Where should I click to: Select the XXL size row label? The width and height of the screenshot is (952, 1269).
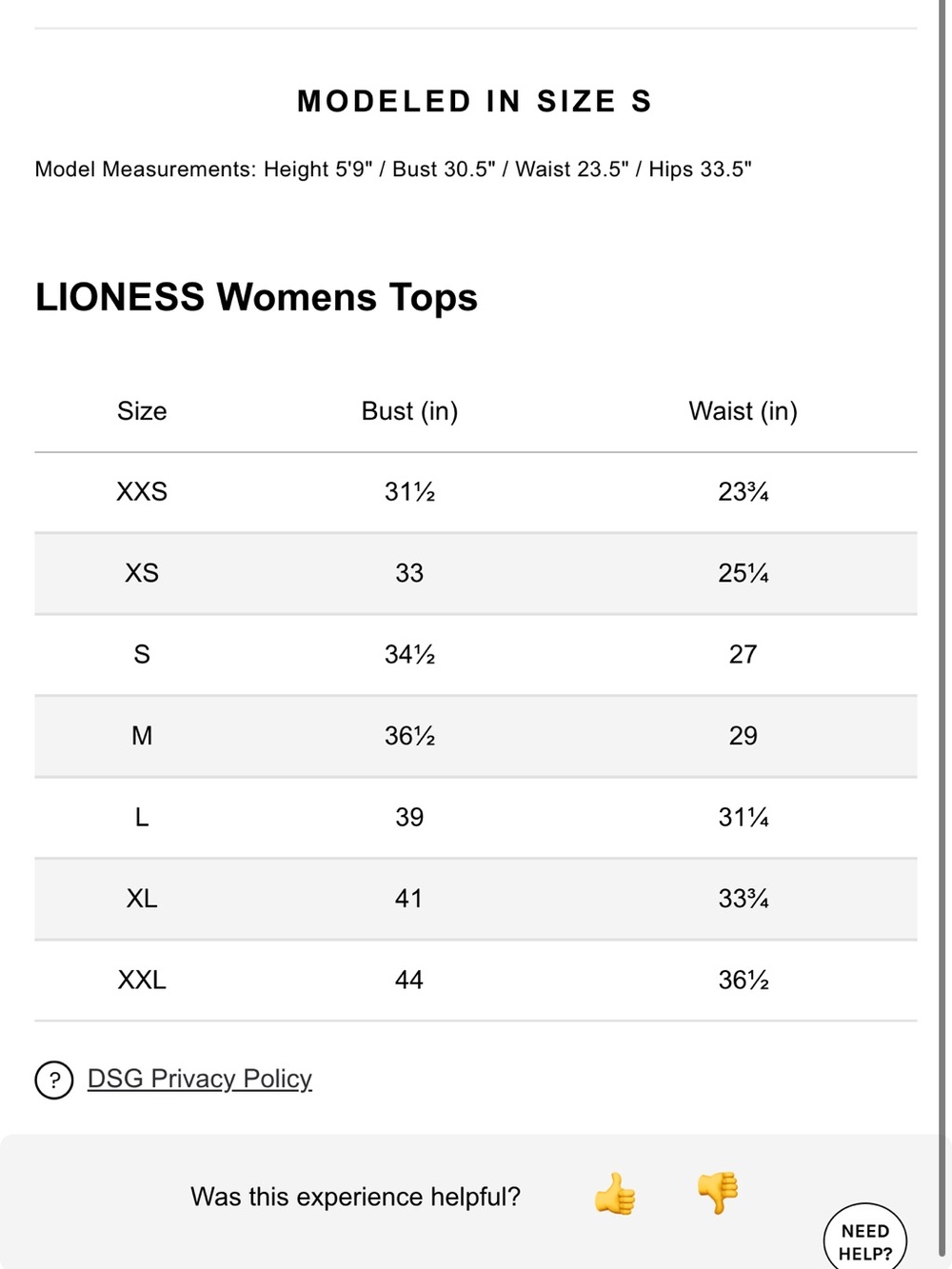(x=142, y=981)
